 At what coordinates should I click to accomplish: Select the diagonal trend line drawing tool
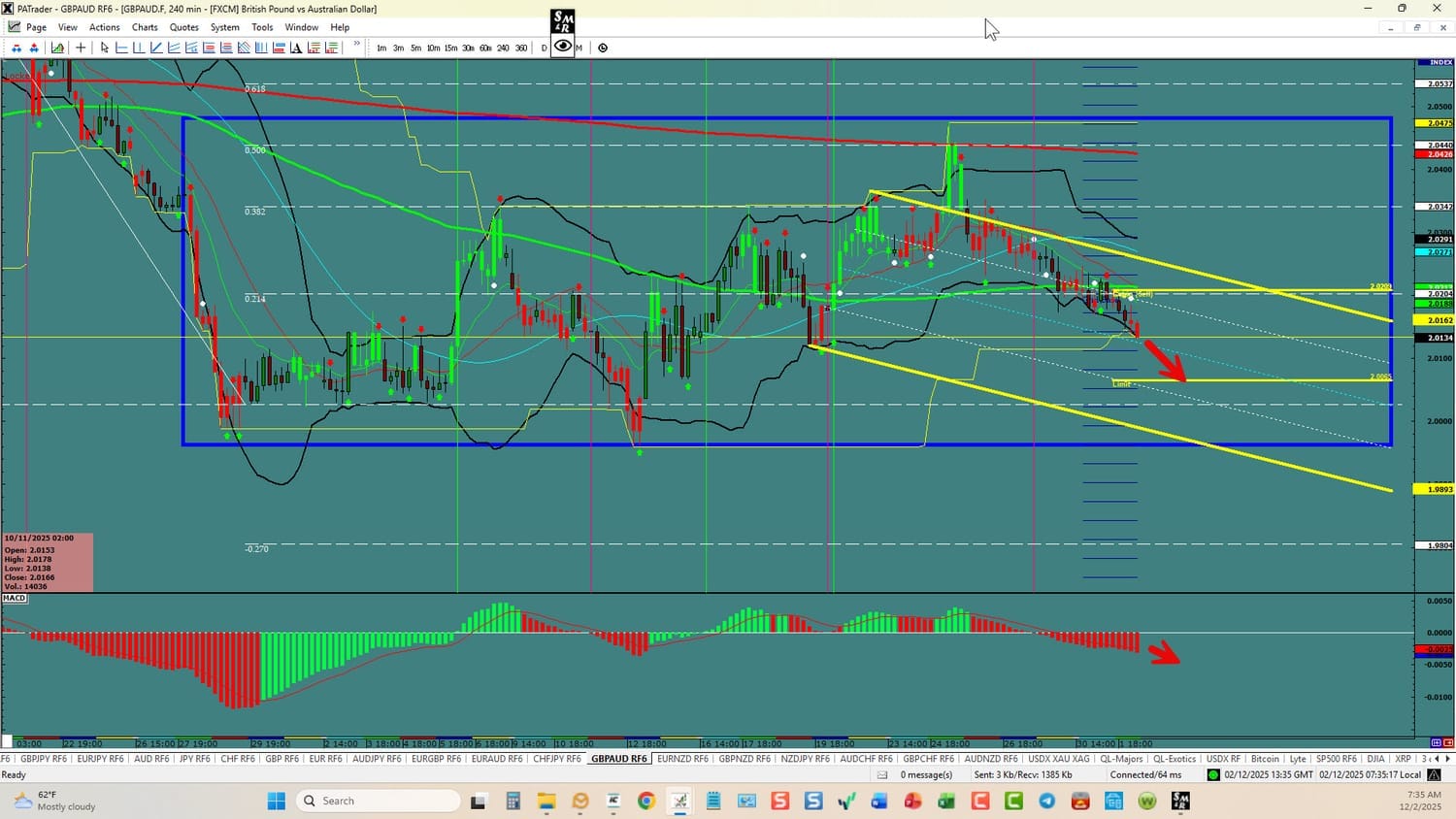pyautogui.click(x=156, y=48)
